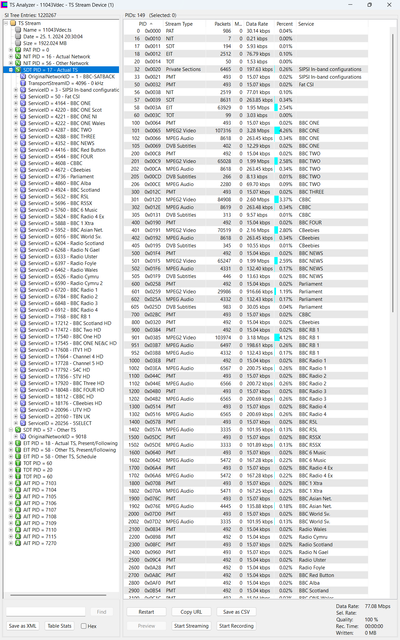The image size is (400, 640).
Task: Click the SI tree horizontal scrollbar
Action: click(58, 595)
